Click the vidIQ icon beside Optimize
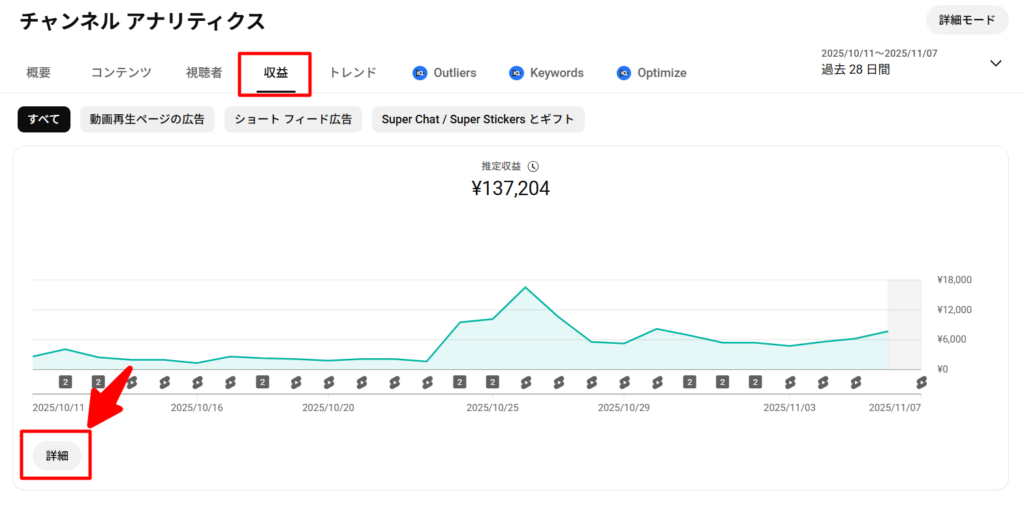This screenshot has height=505, width=1024. click(x=624, y=73)
